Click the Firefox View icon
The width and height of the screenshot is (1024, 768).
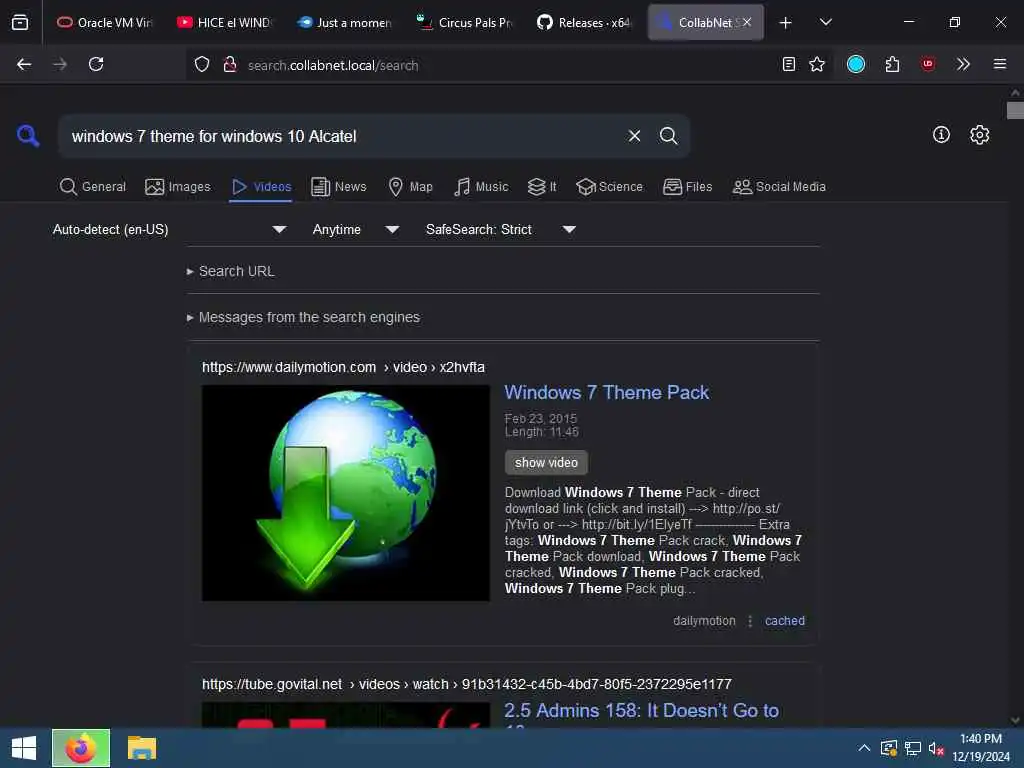coord(20,22)
